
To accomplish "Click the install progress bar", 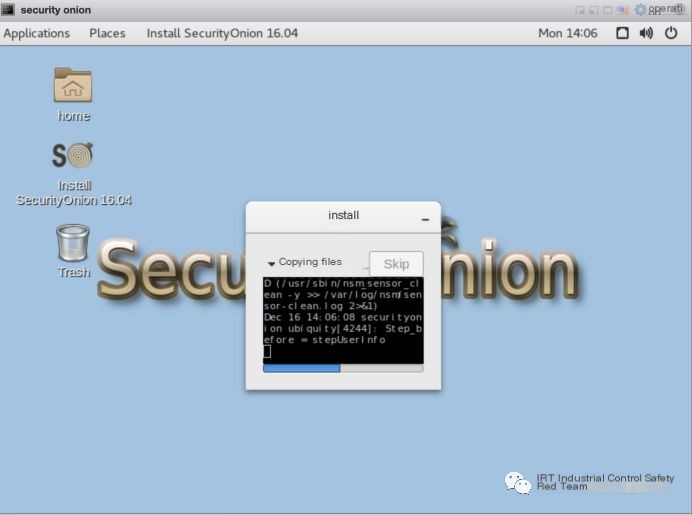I will point(343,368).
